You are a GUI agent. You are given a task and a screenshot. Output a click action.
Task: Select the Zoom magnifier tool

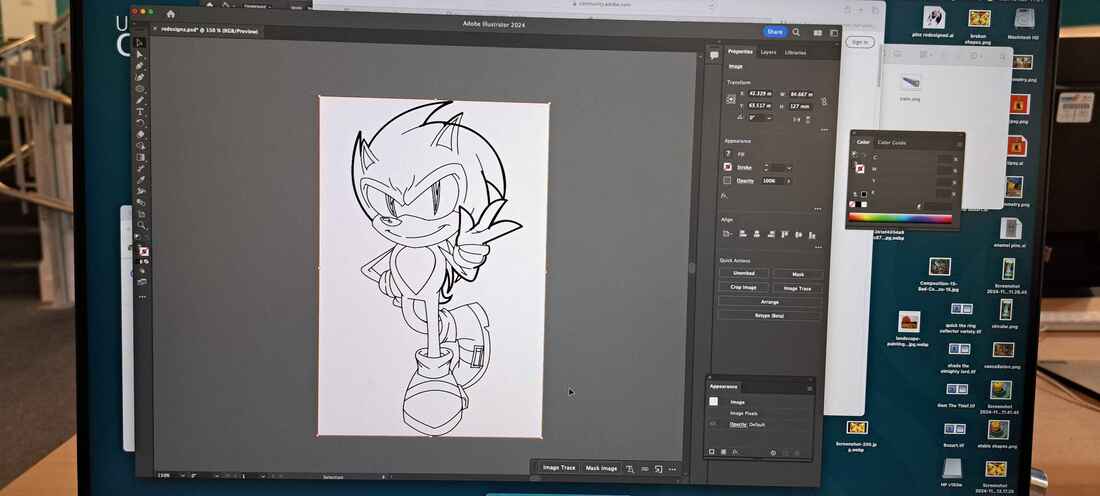[x=141, y=224]
